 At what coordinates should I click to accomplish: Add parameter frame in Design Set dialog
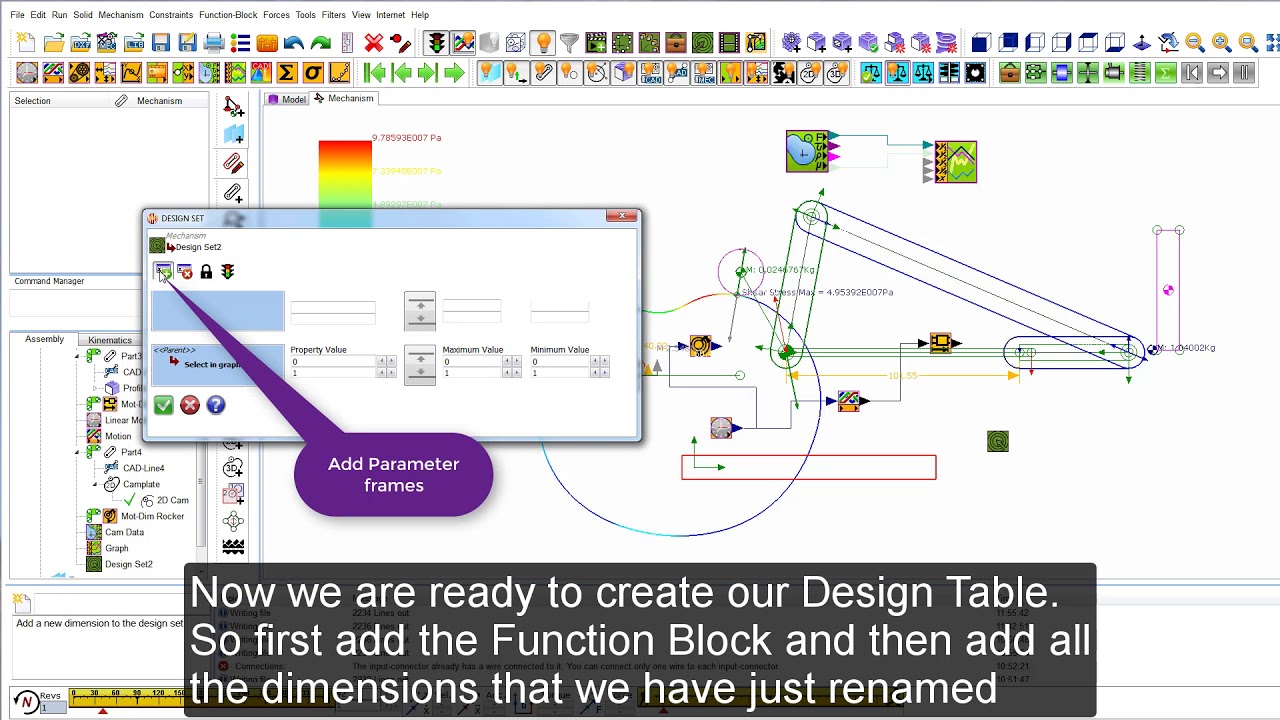tap(162, 272)
